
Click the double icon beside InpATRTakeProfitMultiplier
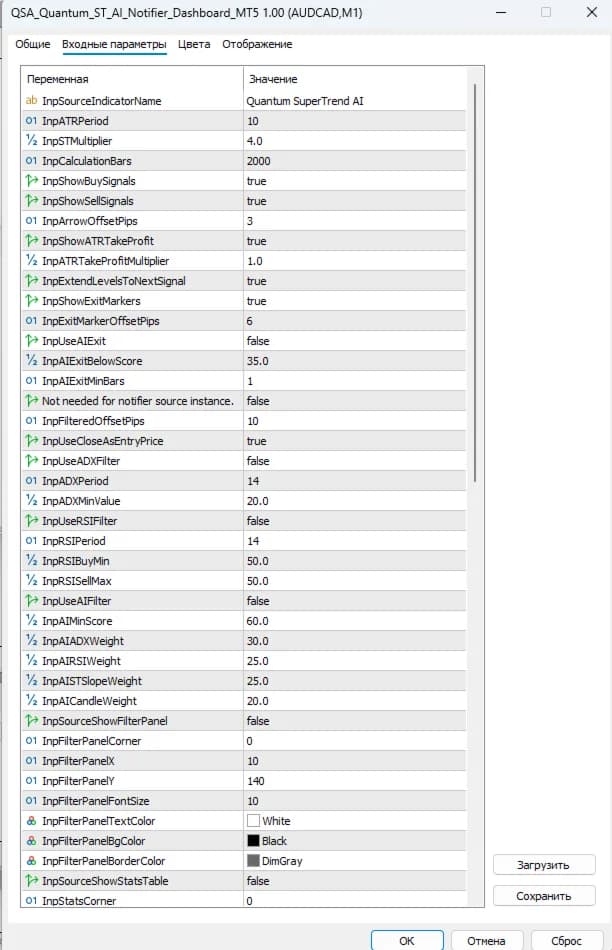tap(32, 261)
